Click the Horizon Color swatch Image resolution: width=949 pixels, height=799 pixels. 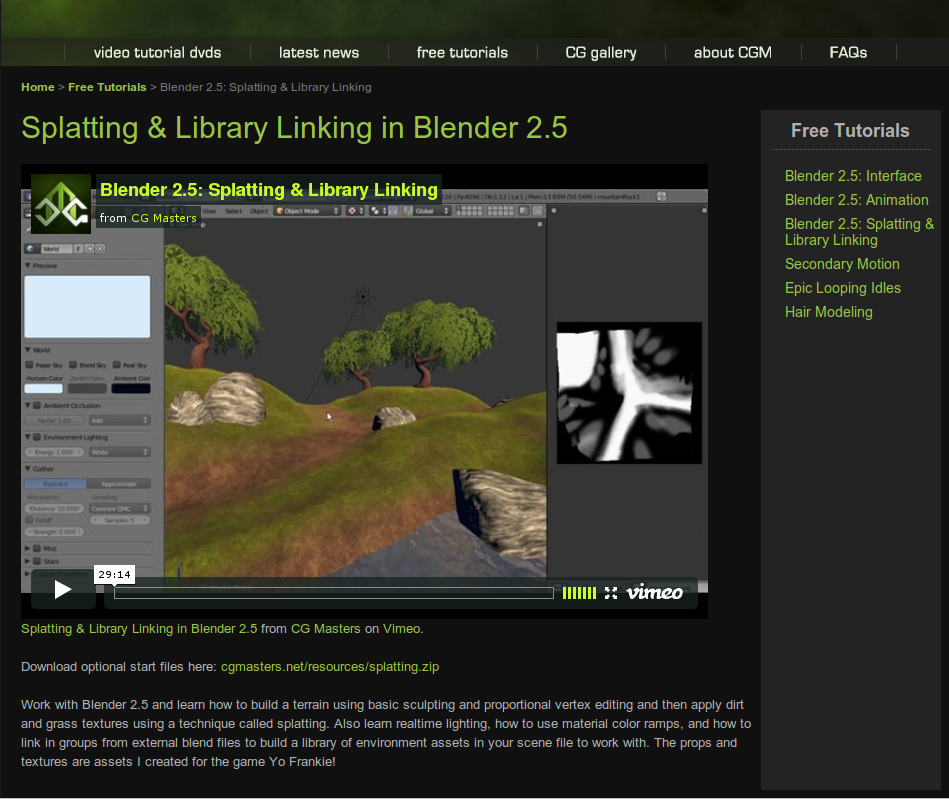tap(44, 387)
